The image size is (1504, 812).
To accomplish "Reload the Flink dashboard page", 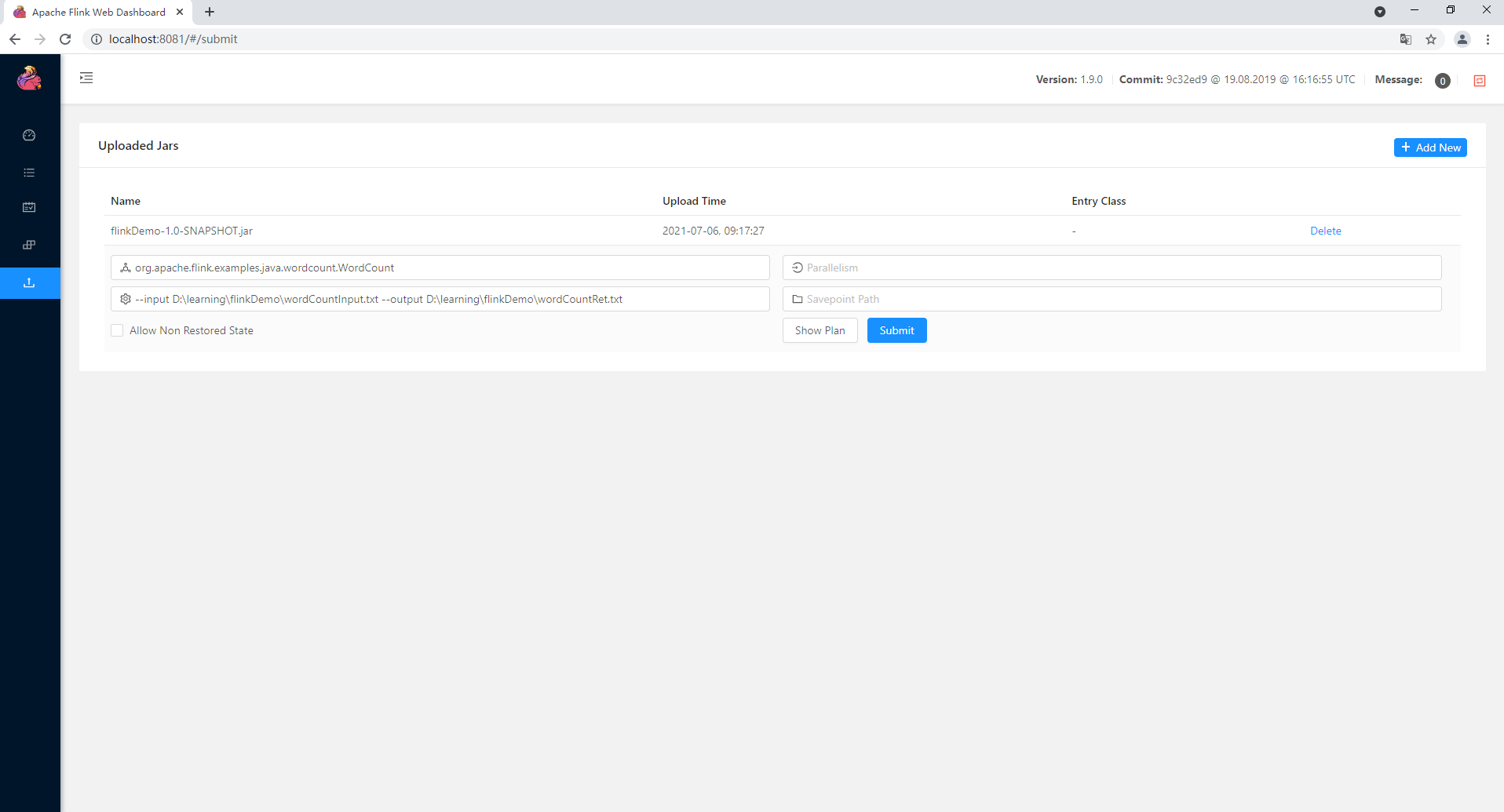I will [x=65, y=39].
